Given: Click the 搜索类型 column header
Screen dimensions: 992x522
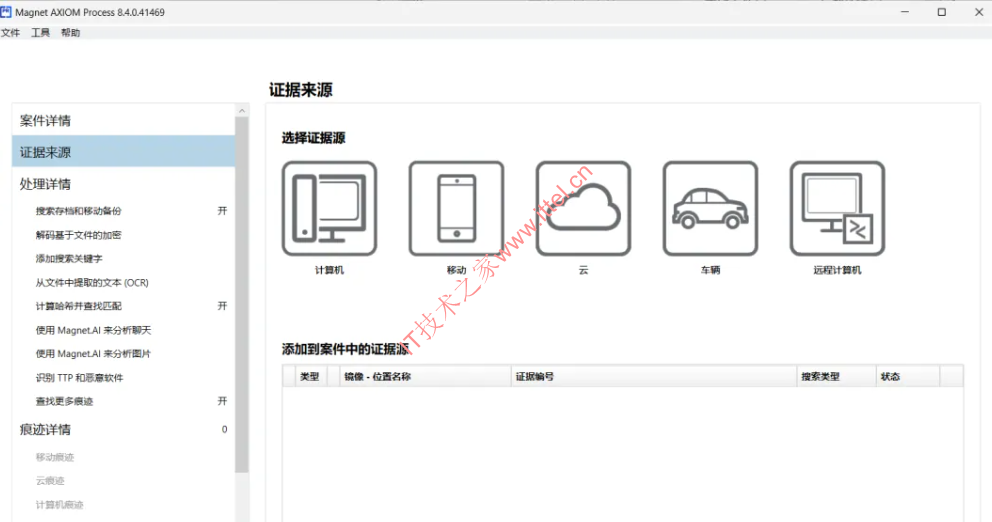Looking at the screenshot, I should tap(820, 377).
